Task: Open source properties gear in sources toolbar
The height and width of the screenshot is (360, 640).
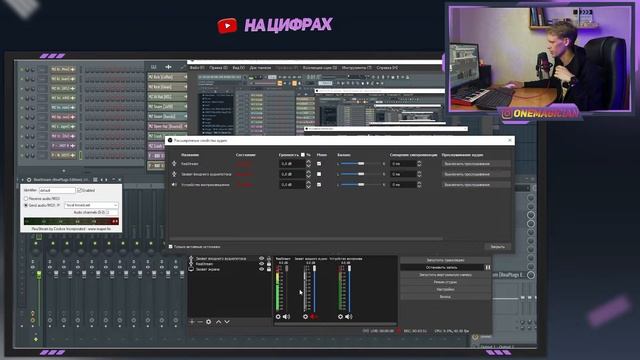Action: coord(209,322)
